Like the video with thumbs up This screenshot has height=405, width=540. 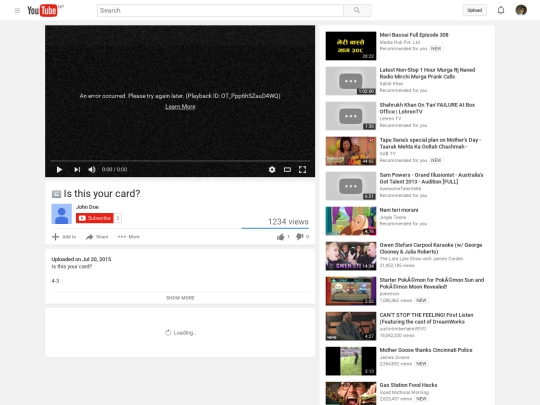click(281, 237)
